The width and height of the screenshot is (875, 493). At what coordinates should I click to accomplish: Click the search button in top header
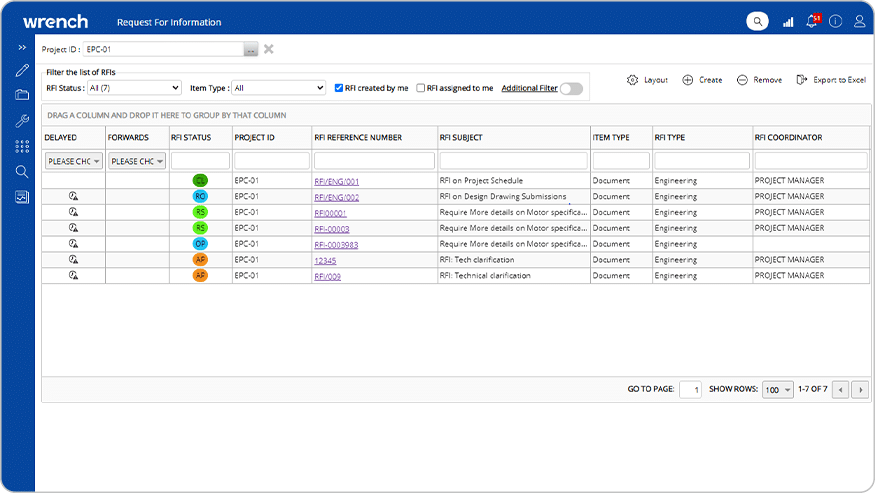click(757, 21)
